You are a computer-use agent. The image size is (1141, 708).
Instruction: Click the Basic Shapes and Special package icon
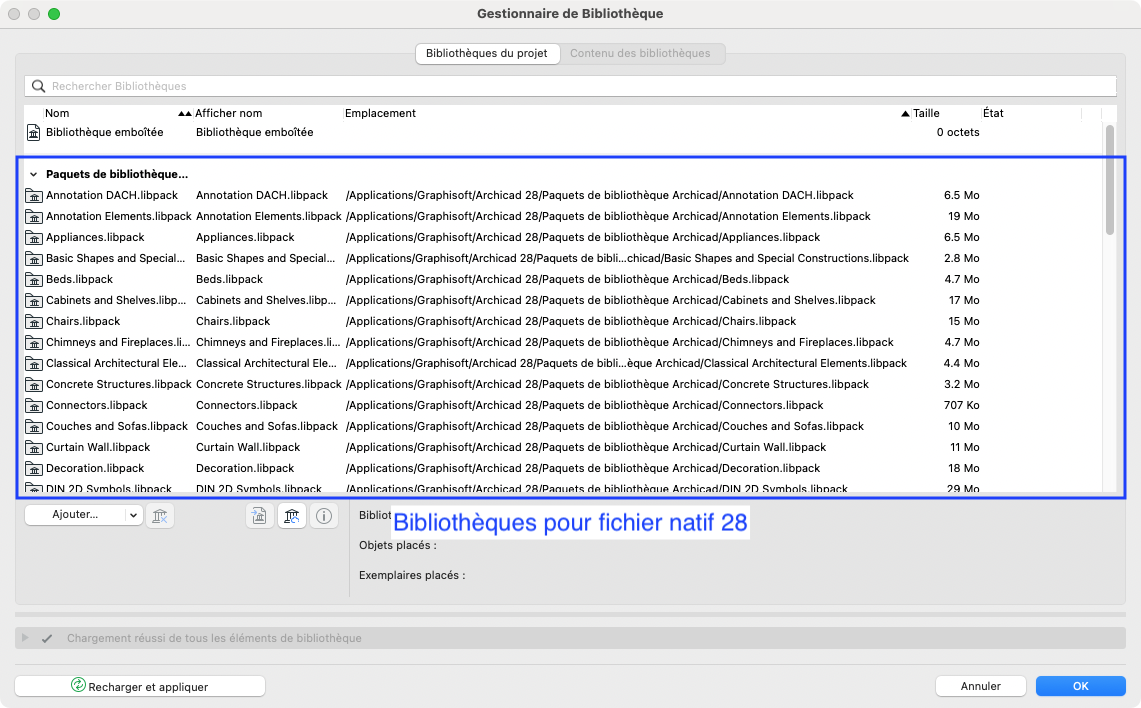coord(33,259)
